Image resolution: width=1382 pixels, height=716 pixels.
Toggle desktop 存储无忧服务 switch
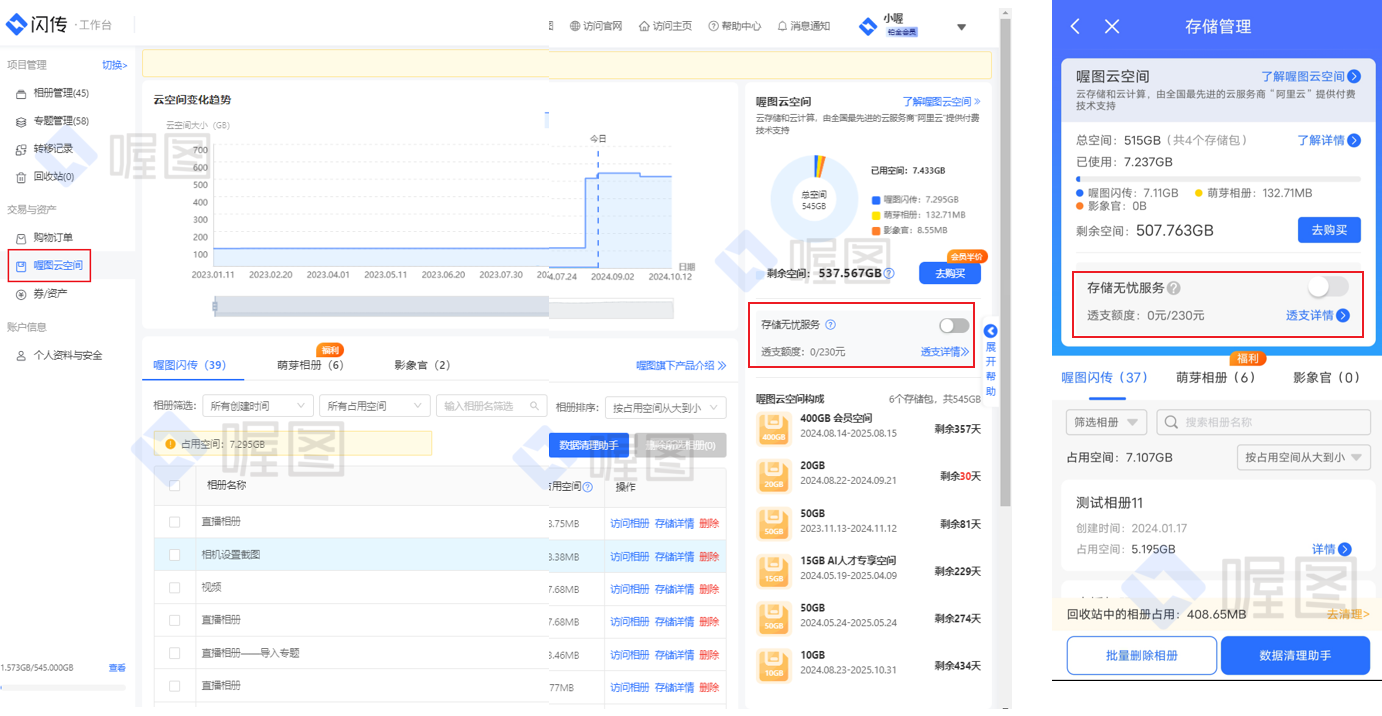954,326
